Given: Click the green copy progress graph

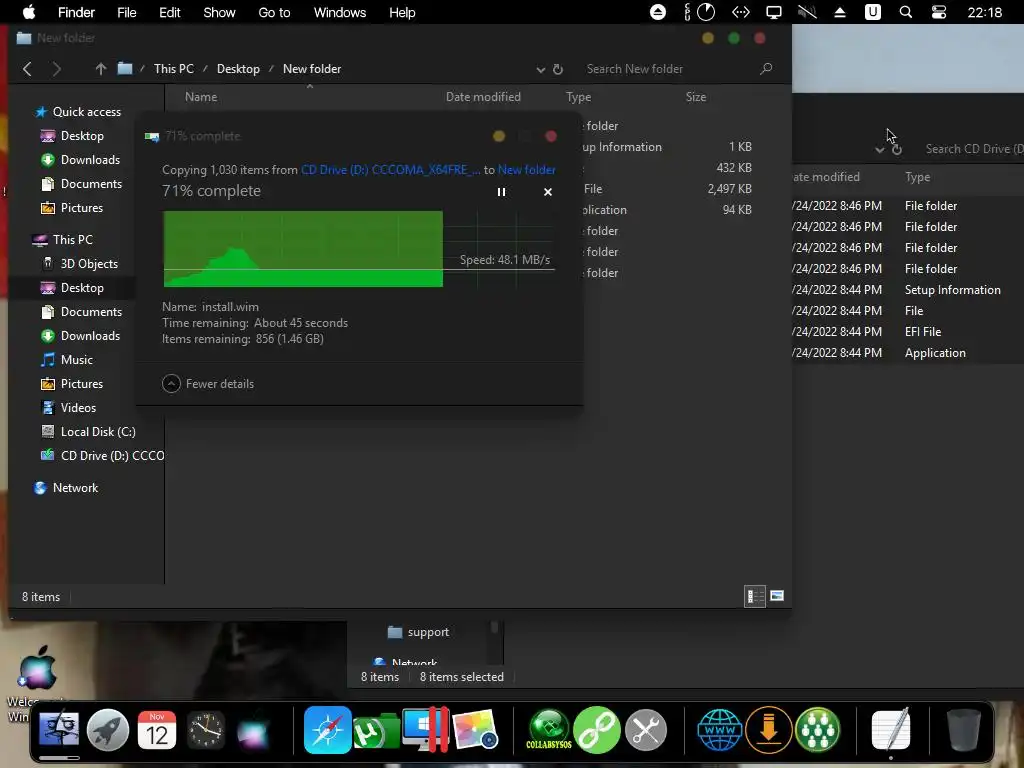Looking at the screenshot, I should point(303,249).
